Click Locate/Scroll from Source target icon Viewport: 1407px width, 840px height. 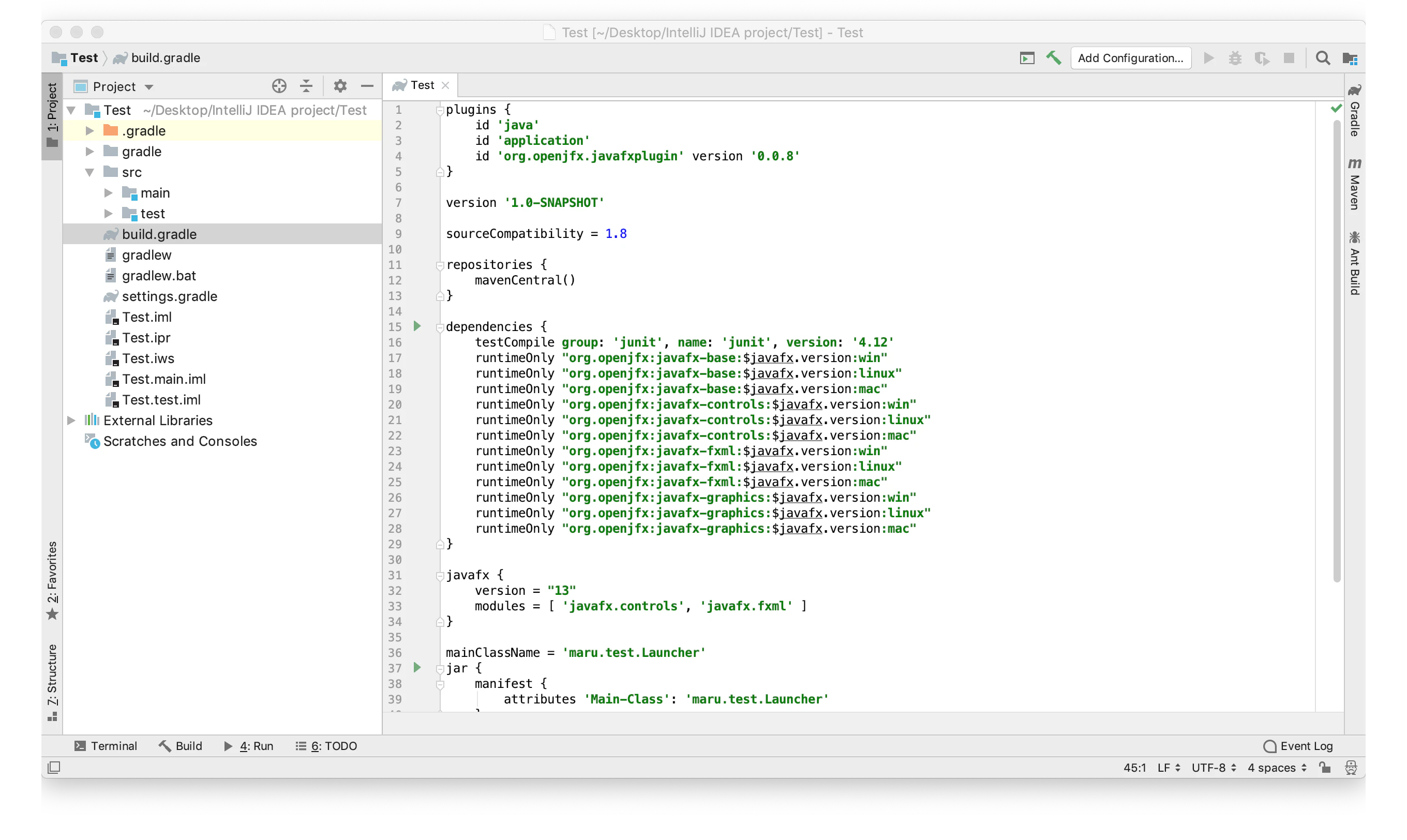[x=279, y=86]
